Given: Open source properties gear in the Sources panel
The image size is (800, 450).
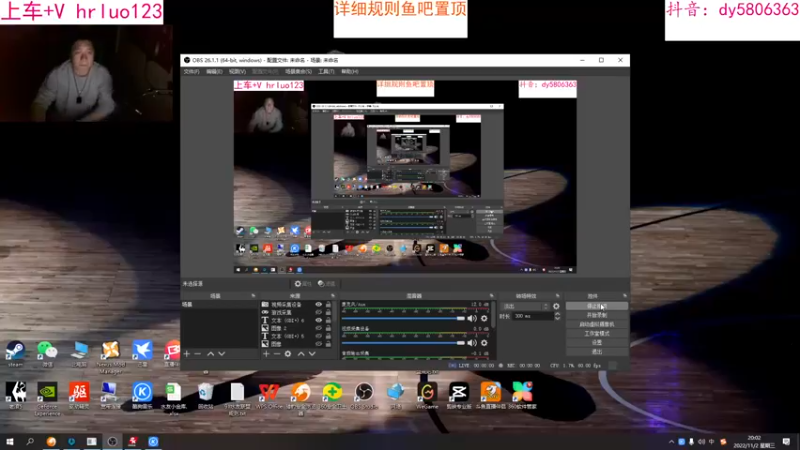Looking at the screenshot, I should (288, 354).
